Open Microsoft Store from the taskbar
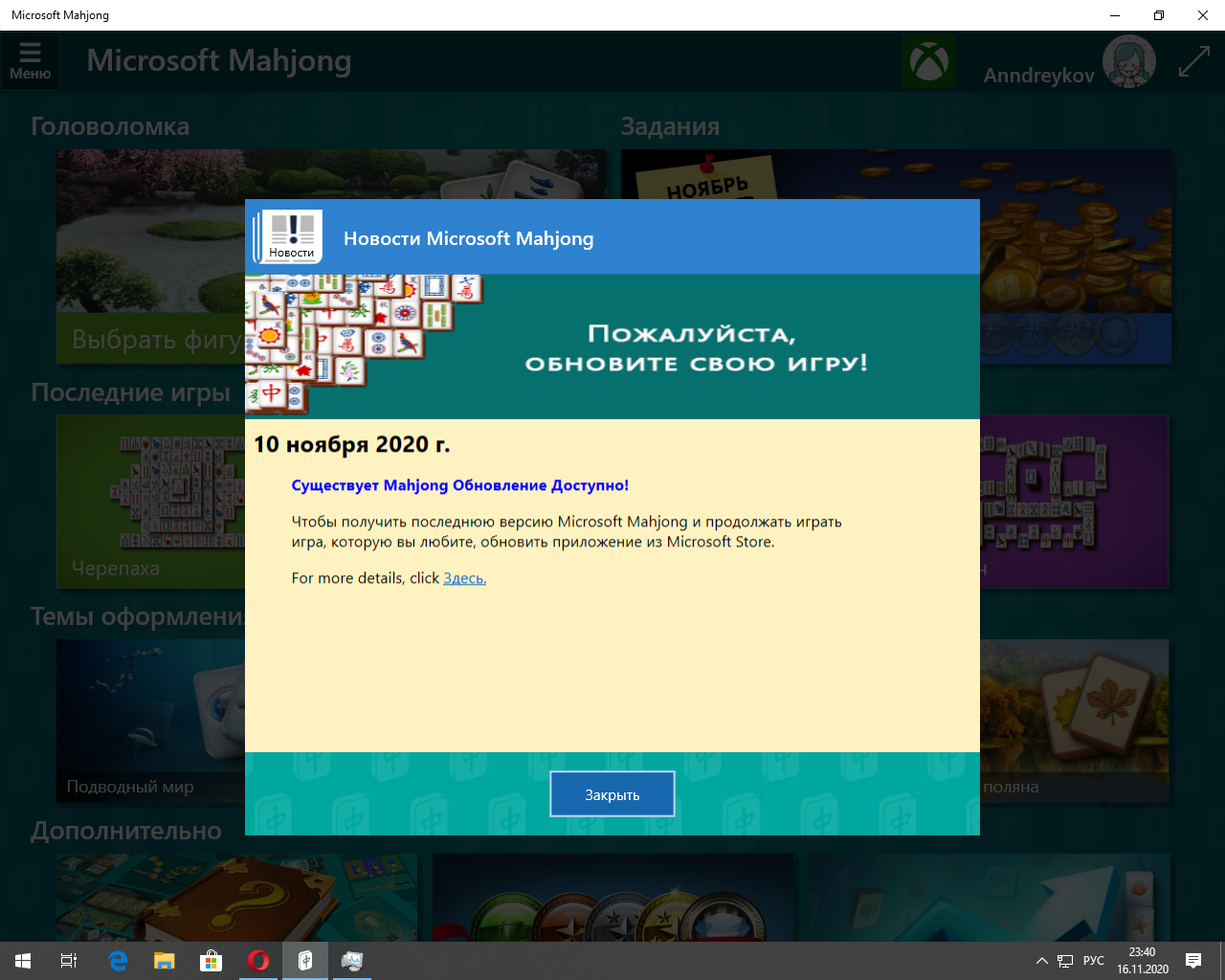The height and width of the screenshot is (980, 1225). [211, 961]
